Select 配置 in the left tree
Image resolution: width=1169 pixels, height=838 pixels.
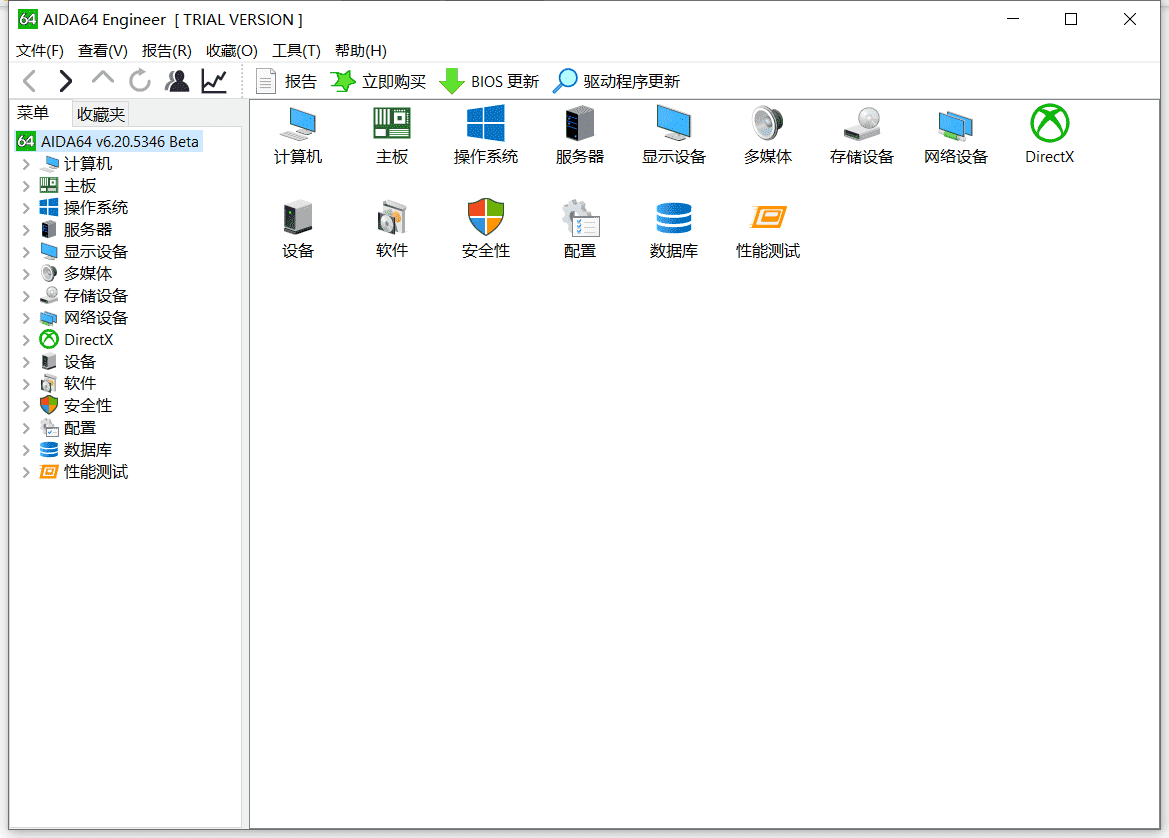[68, 428]
